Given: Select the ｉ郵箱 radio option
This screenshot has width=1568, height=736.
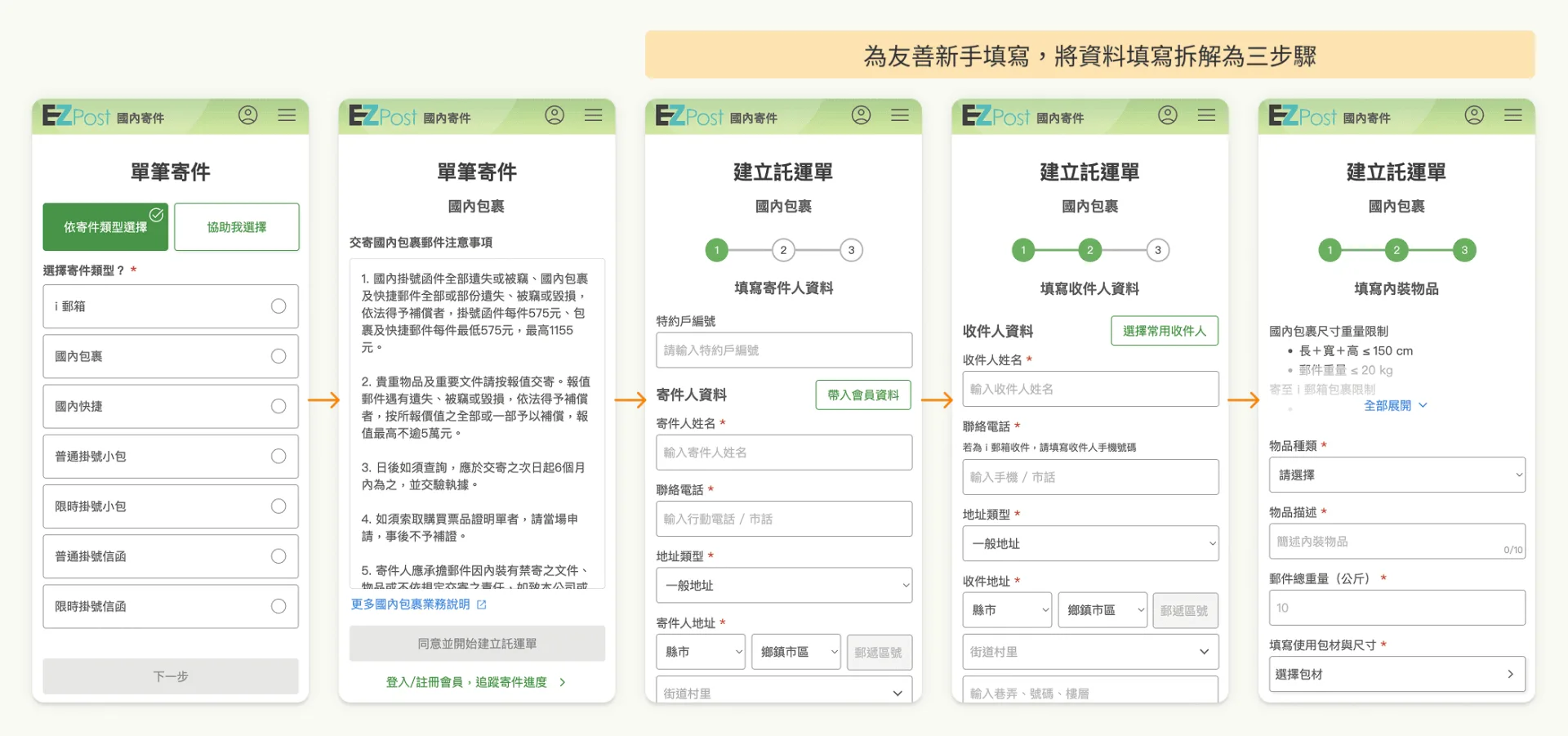Looking at the screenshot, I should click(x=171, y=306).
